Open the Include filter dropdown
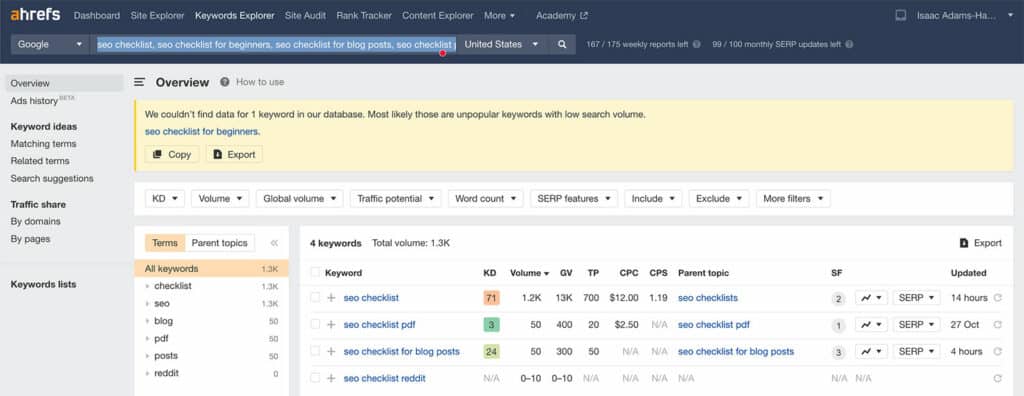 click(x=653, y=199)
